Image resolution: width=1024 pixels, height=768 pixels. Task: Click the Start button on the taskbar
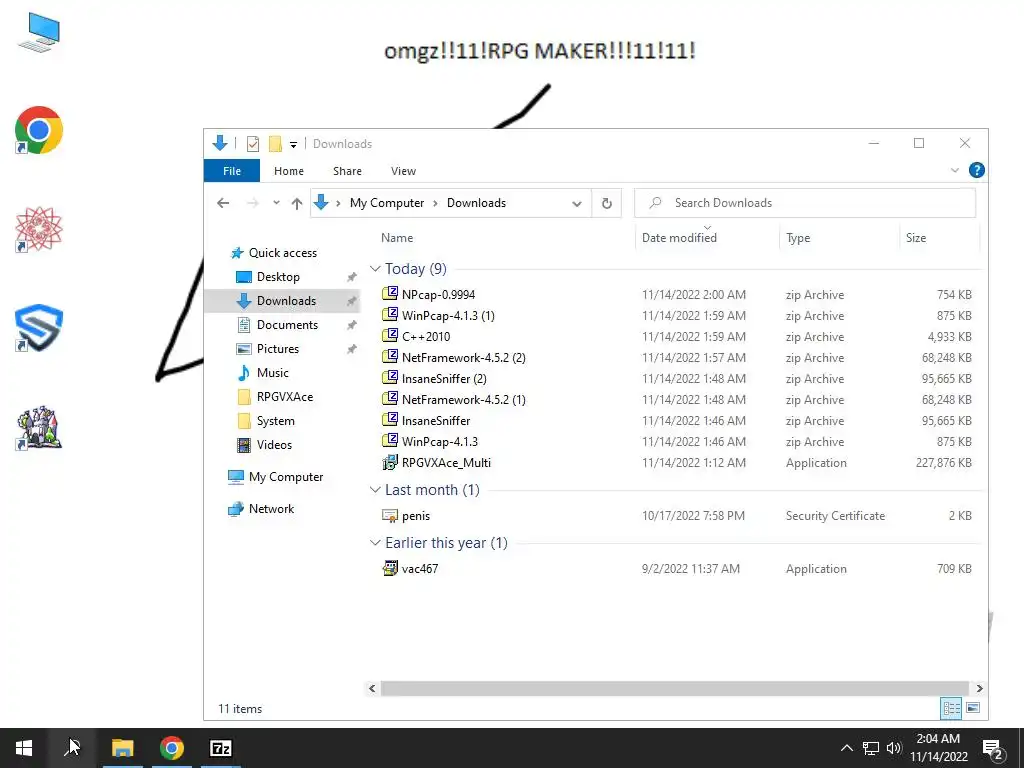pyautogui.click(x=24, y=748)
